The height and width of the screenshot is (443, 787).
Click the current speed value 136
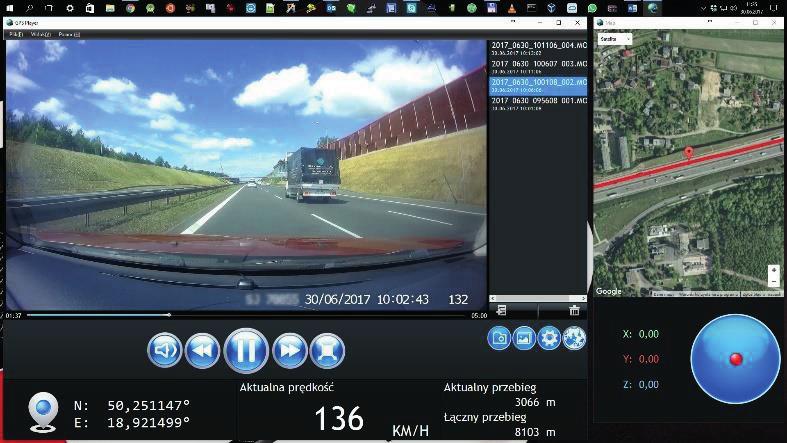339,419
